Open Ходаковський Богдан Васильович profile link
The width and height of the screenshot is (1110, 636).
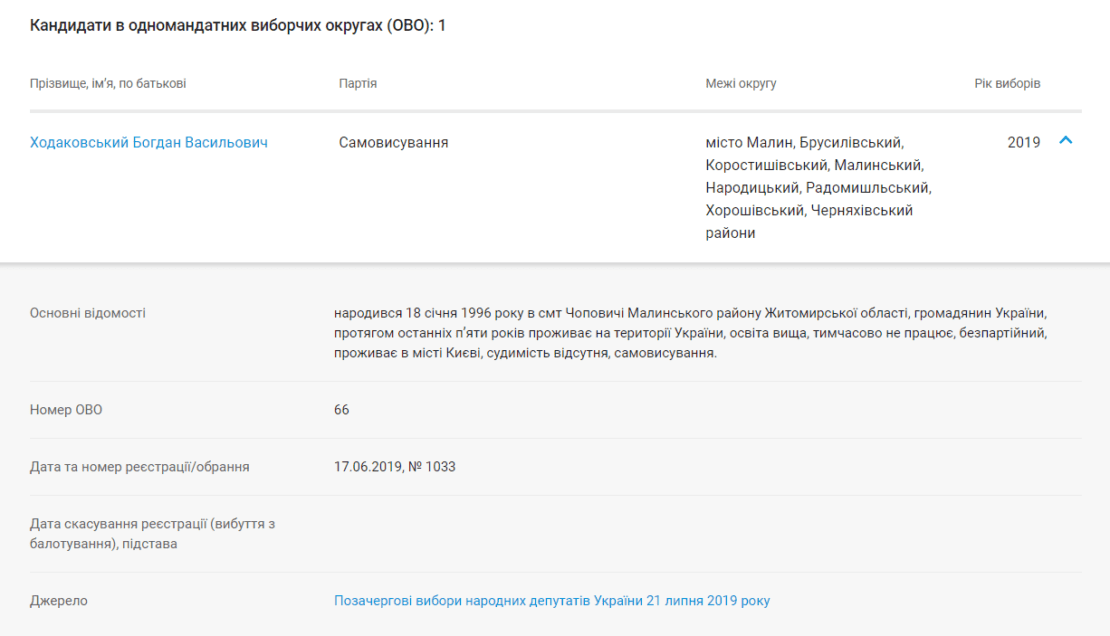coord(149,142)
